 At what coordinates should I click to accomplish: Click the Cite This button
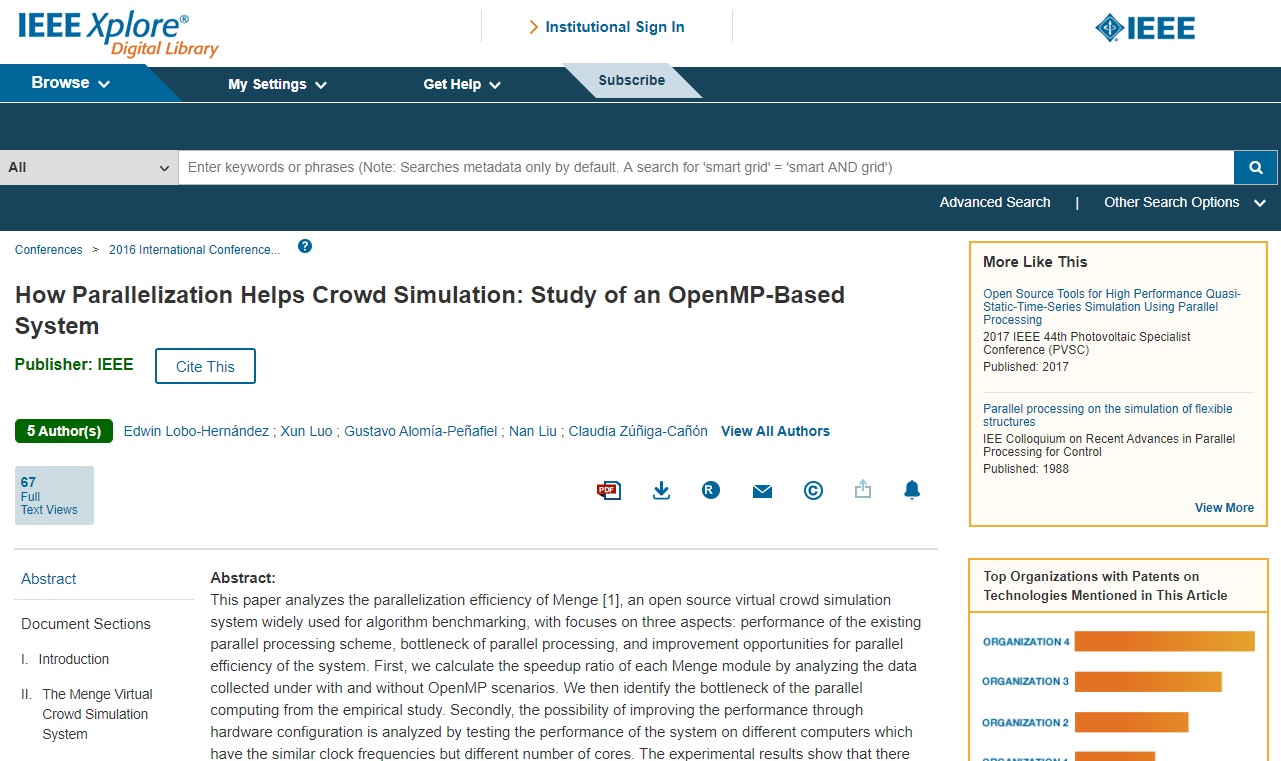tap(205, 366)
